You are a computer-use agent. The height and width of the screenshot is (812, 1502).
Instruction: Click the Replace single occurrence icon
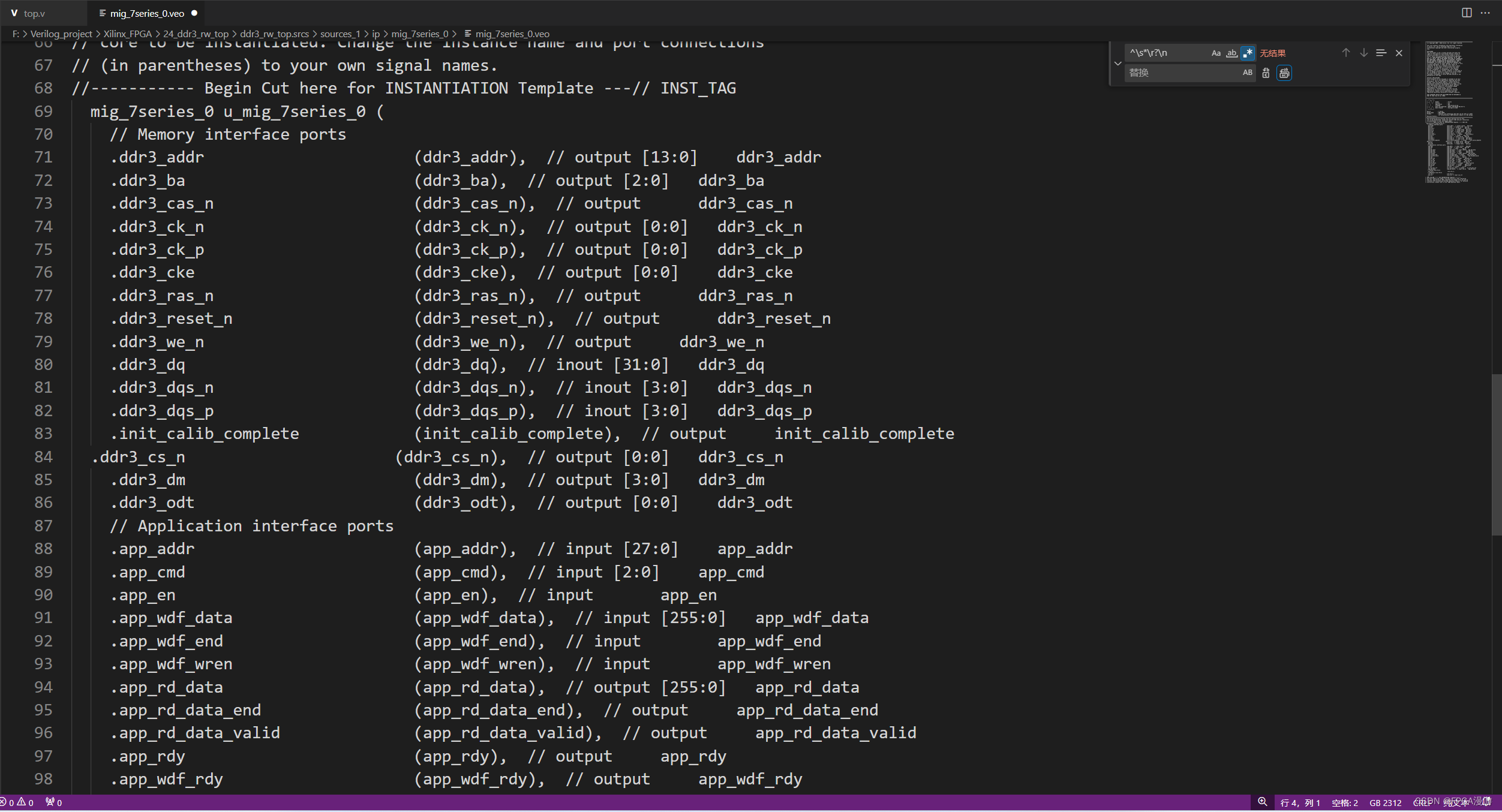(x=1266, y=73)
